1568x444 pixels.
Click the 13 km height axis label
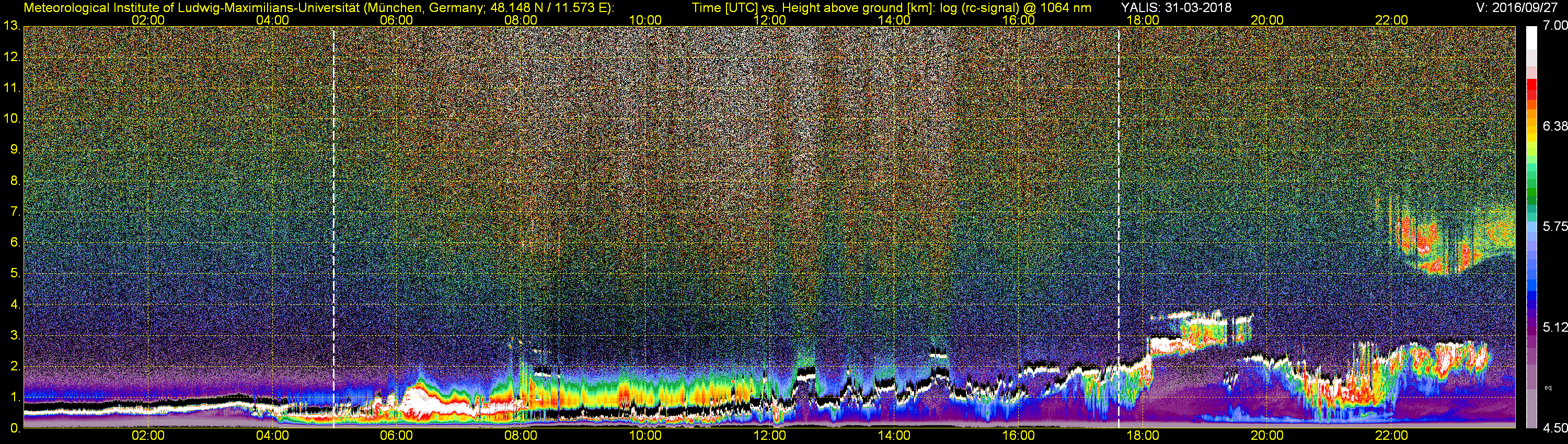(11, 26)
